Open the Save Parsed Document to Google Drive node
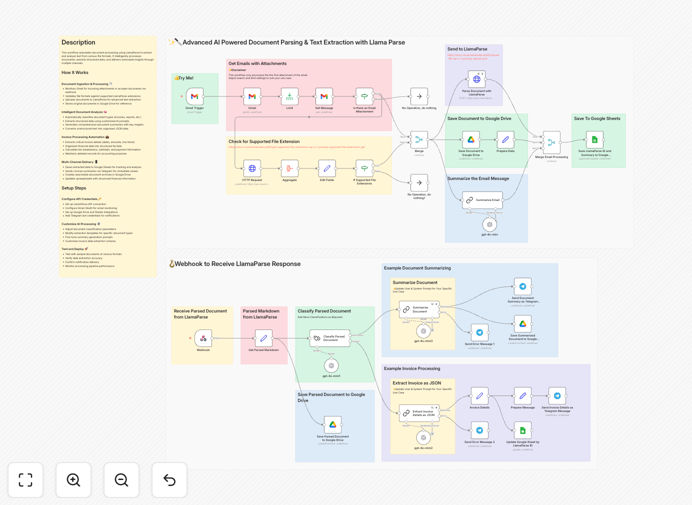 [x=333, y=425]
